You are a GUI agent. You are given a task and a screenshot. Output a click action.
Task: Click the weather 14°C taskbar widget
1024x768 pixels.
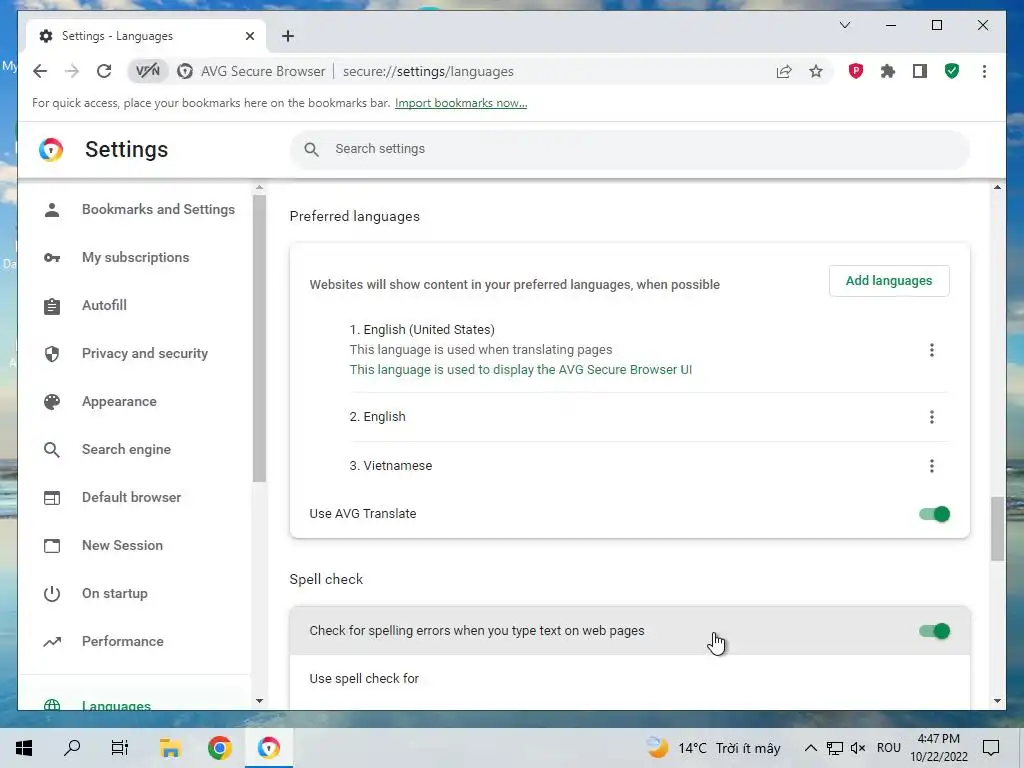(x=713, y=748)
